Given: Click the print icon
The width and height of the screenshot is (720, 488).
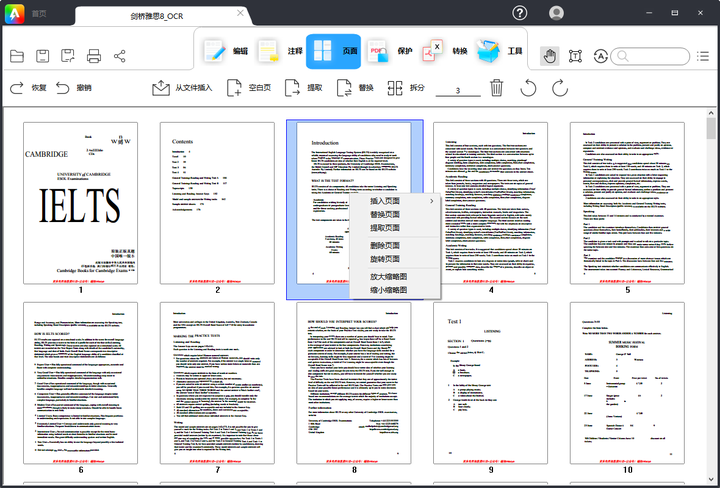Looking at the screenshot, I should [94, 56].
